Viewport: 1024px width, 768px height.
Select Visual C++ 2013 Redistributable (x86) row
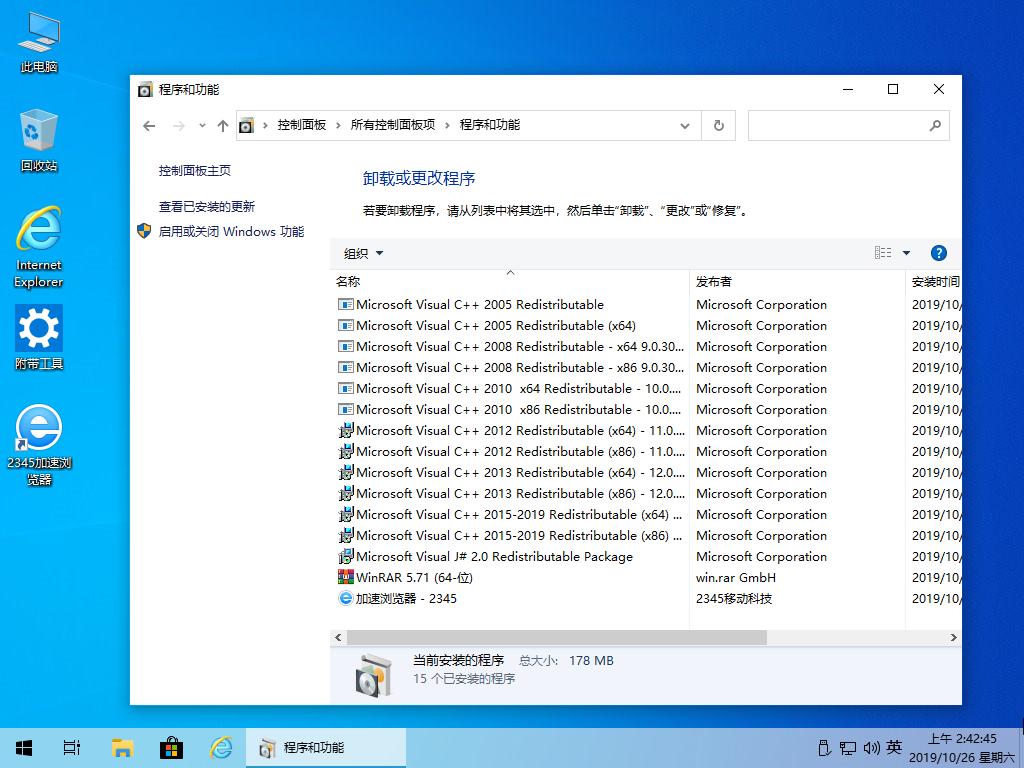click(509, 494)
